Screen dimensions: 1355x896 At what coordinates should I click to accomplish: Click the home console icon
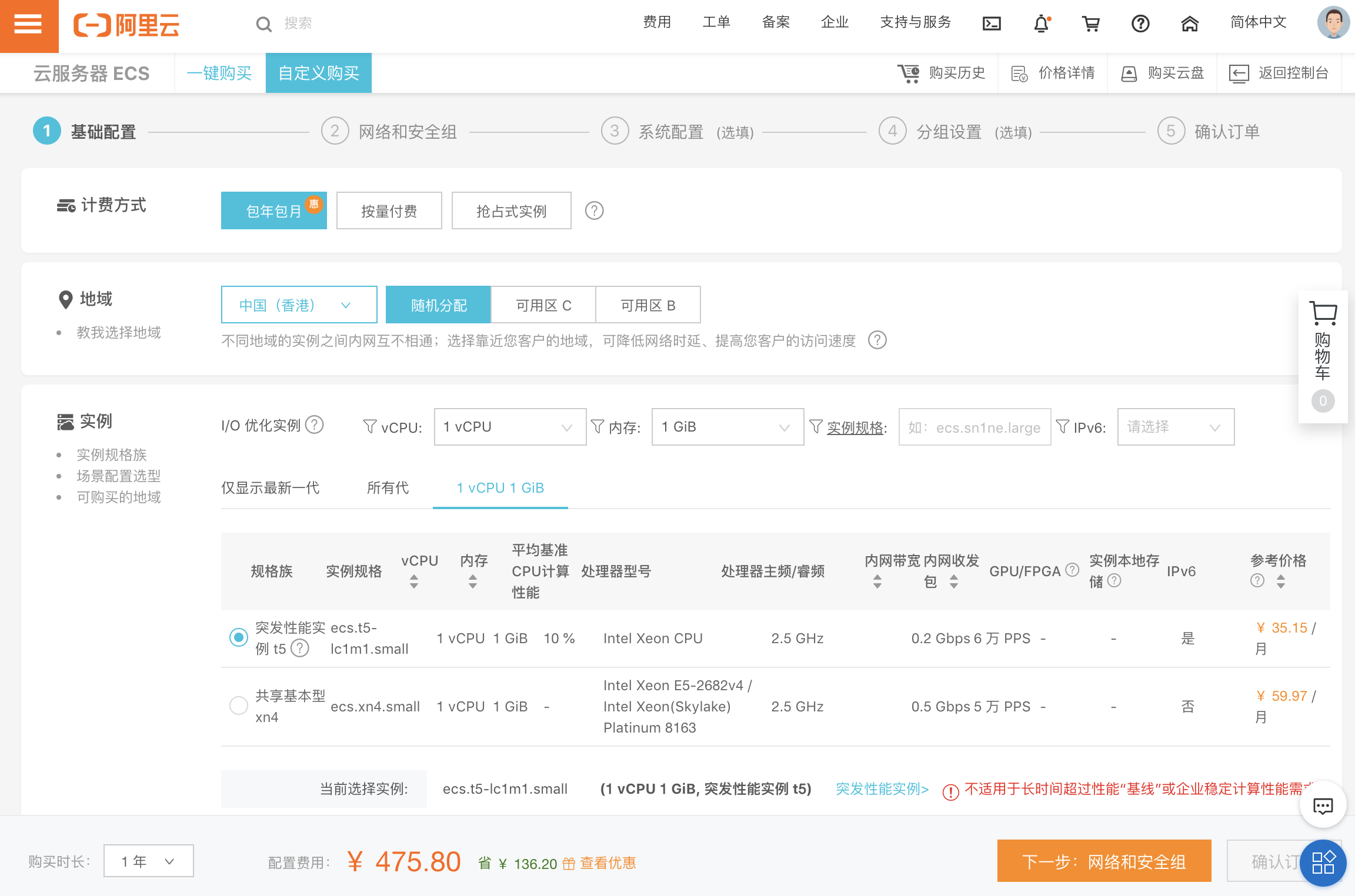[1190, 24]
